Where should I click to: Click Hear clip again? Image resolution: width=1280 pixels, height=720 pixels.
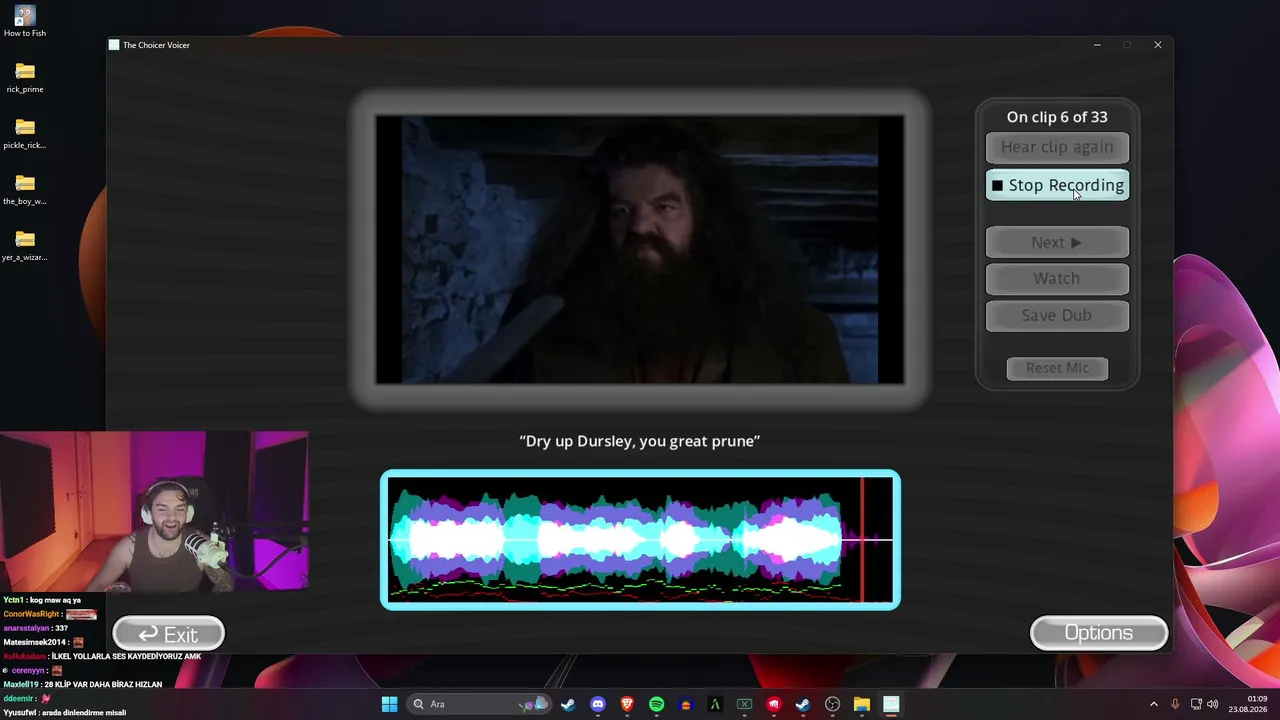pos(1057,147)
